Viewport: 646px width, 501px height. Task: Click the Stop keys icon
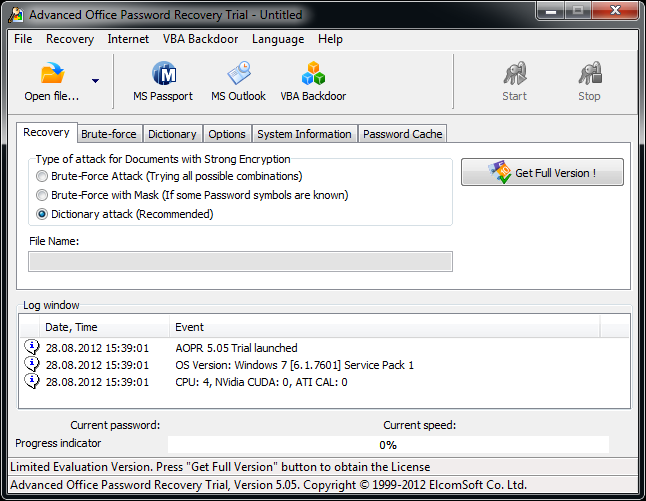590,73
